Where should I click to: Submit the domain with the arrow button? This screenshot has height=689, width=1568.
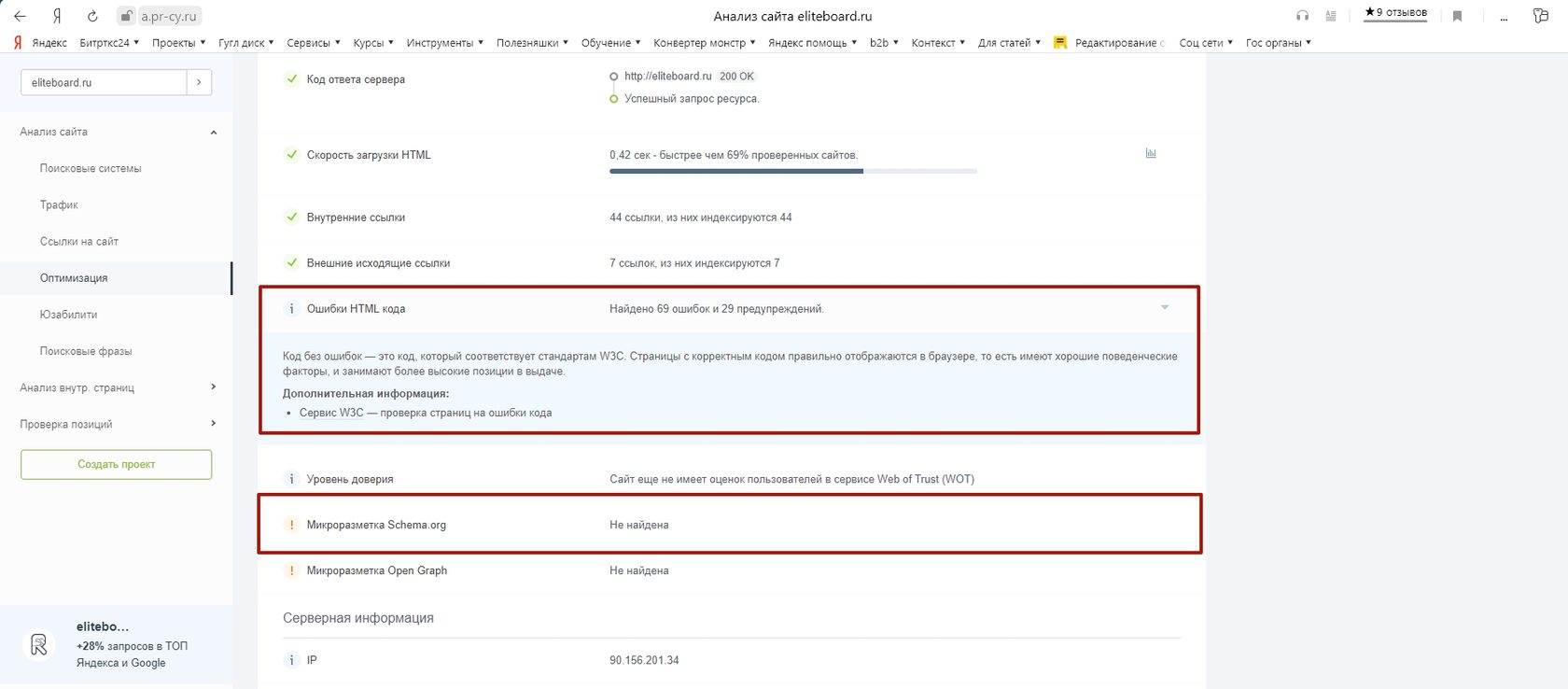(x=199, y=82)
